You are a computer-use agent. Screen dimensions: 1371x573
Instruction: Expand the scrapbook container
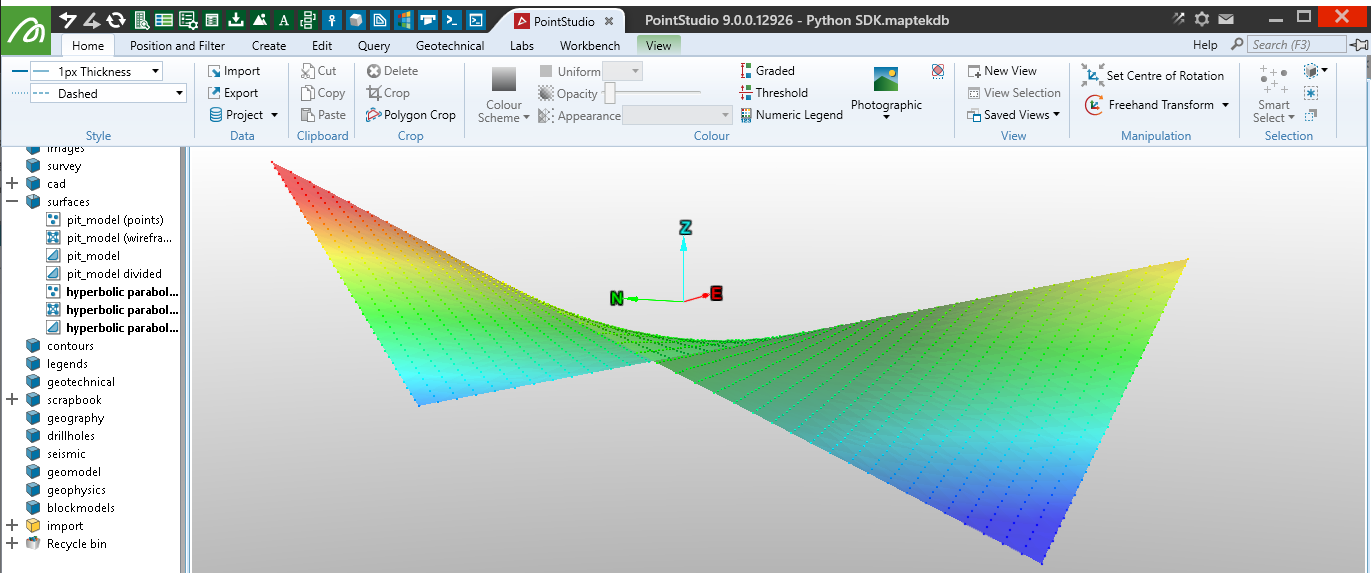click(x=12, y=400)
